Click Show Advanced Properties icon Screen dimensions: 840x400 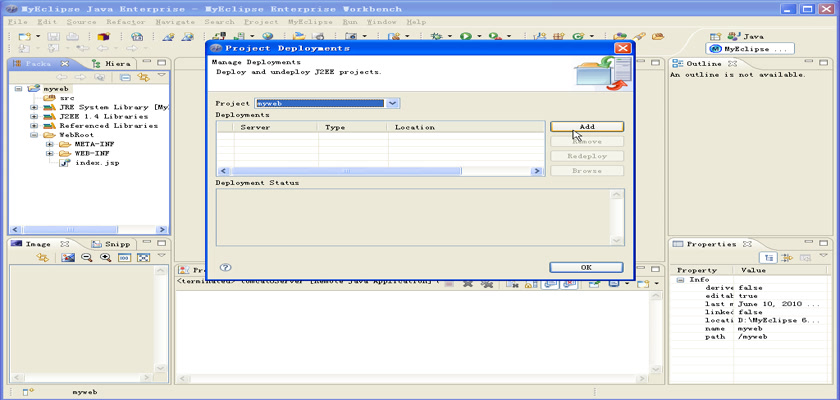tap(786, 258)
